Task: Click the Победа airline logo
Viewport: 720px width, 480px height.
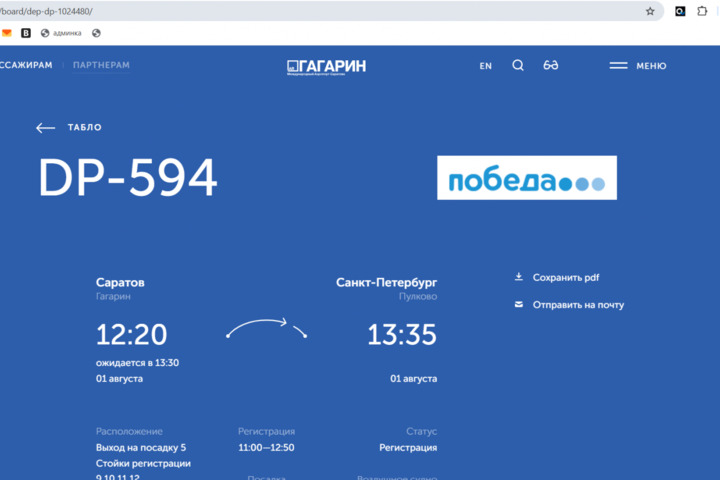Action: point(527,178)
